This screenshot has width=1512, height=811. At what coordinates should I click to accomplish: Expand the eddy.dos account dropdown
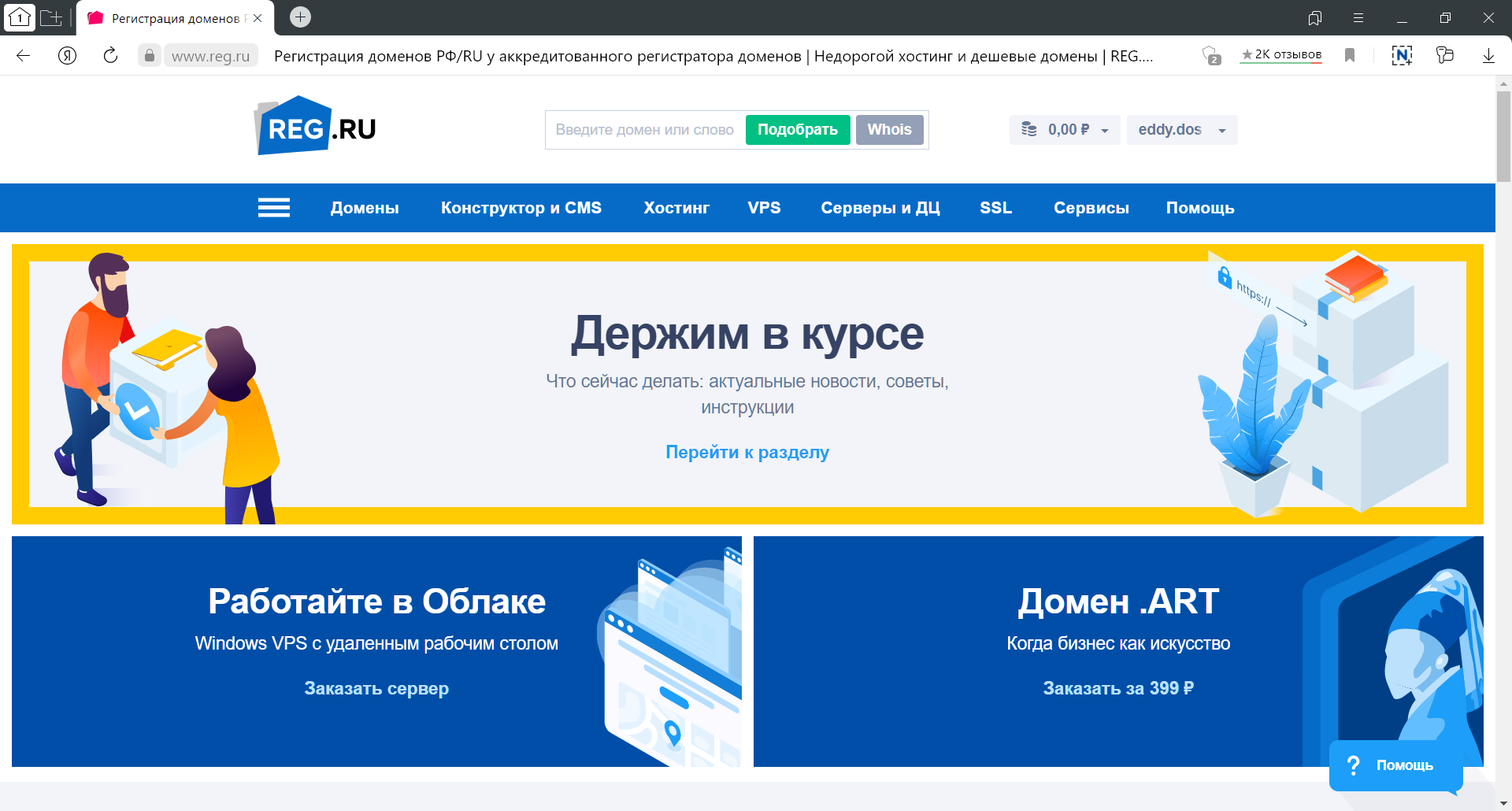pyautogui.click(x=1181, y=130)
